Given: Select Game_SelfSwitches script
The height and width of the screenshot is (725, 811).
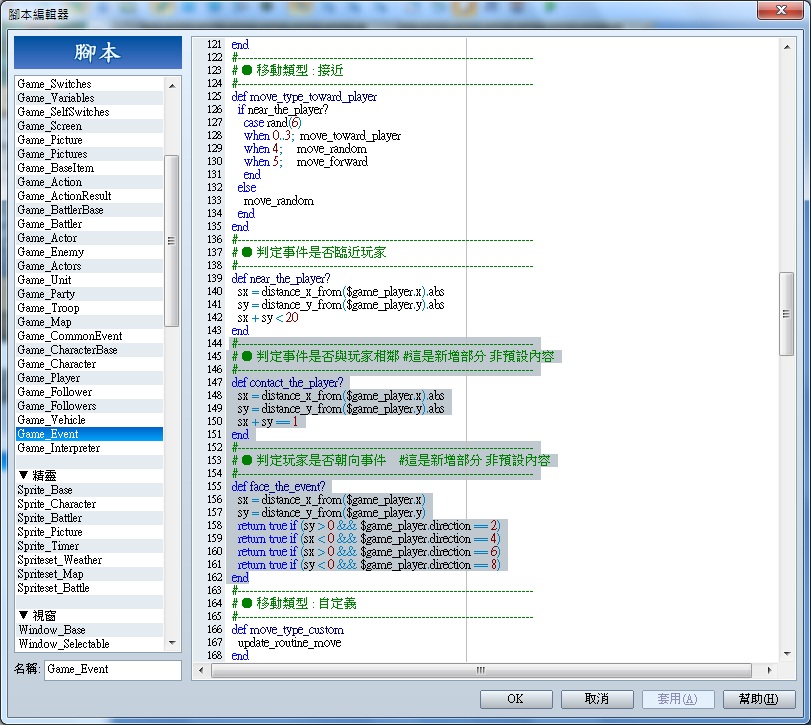Looking at the screenshot, I should click(x=89, y=112).
